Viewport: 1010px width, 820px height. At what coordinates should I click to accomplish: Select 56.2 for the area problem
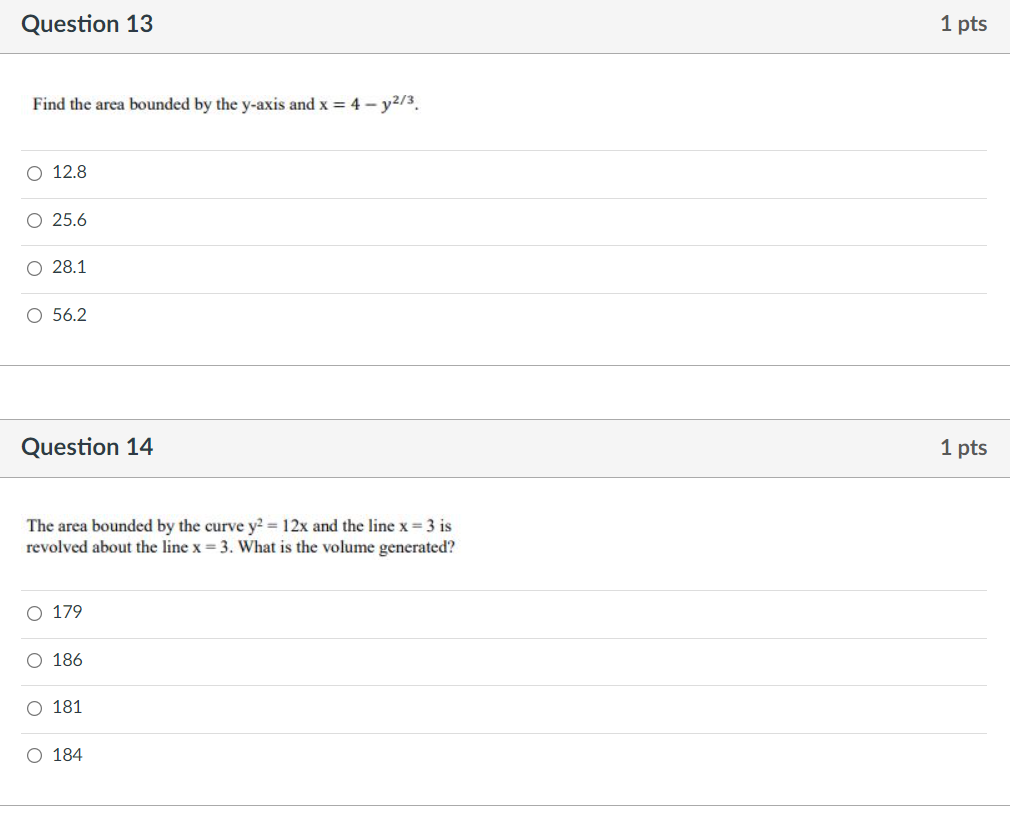(x=34, y=315)
